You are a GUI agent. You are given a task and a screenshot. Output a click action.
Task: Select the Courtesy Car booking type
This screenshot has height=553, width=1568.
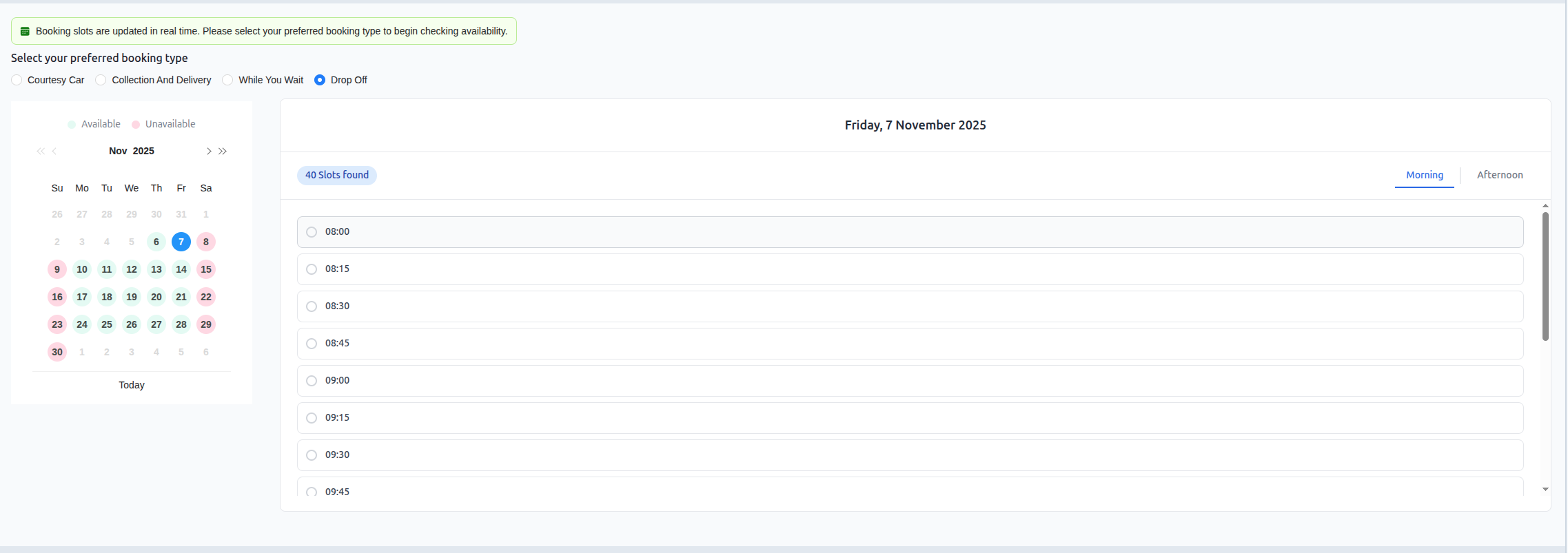click(17, 80)
